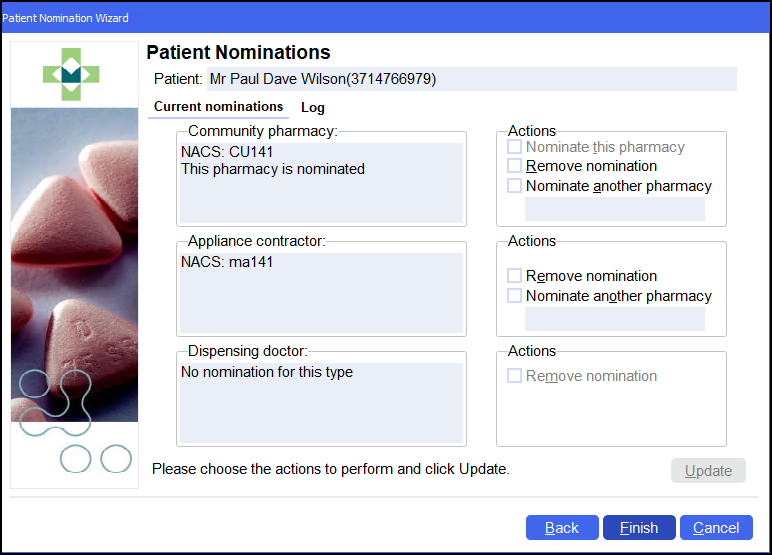The width and height of the screenshot is (772, 555).
Task: Select the Appliance contractor details box
Action: (x=321, y=293)
